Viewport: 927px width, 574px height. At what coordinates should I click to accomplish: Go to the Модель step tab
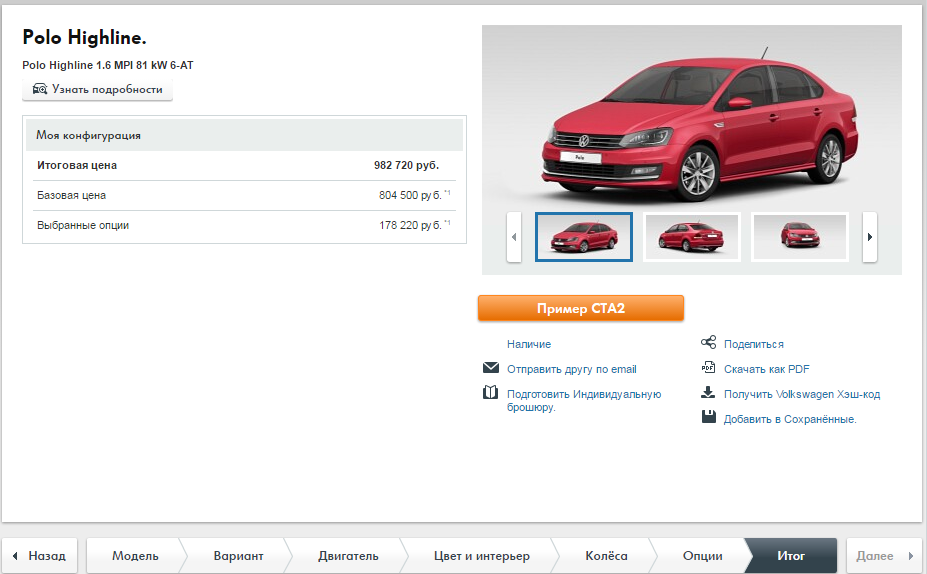point(135,556)
